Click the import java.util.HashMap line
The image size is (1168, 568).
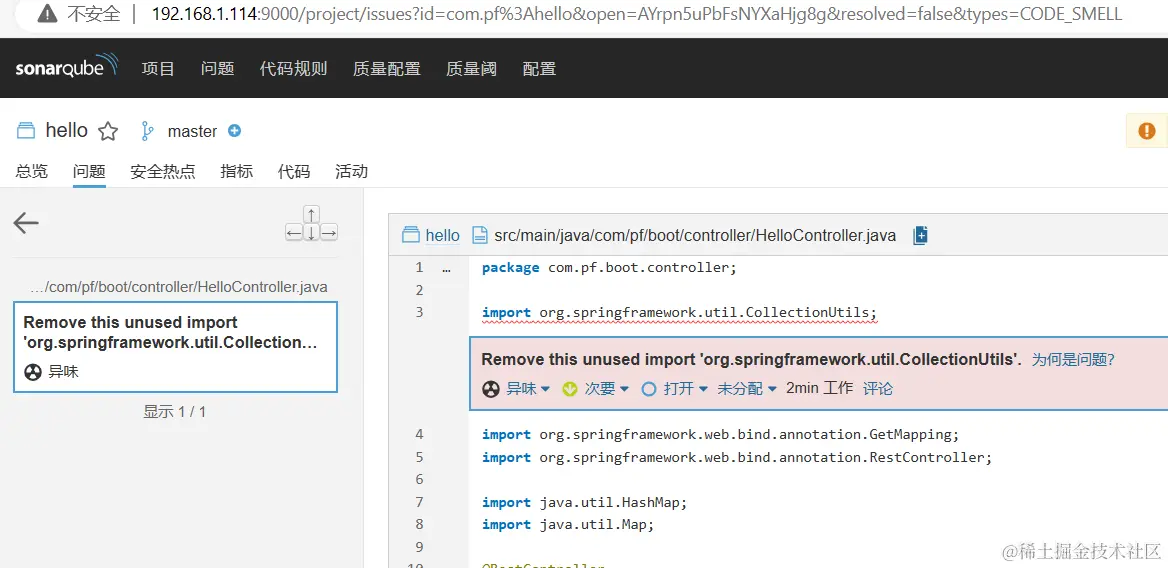point(585,502)
